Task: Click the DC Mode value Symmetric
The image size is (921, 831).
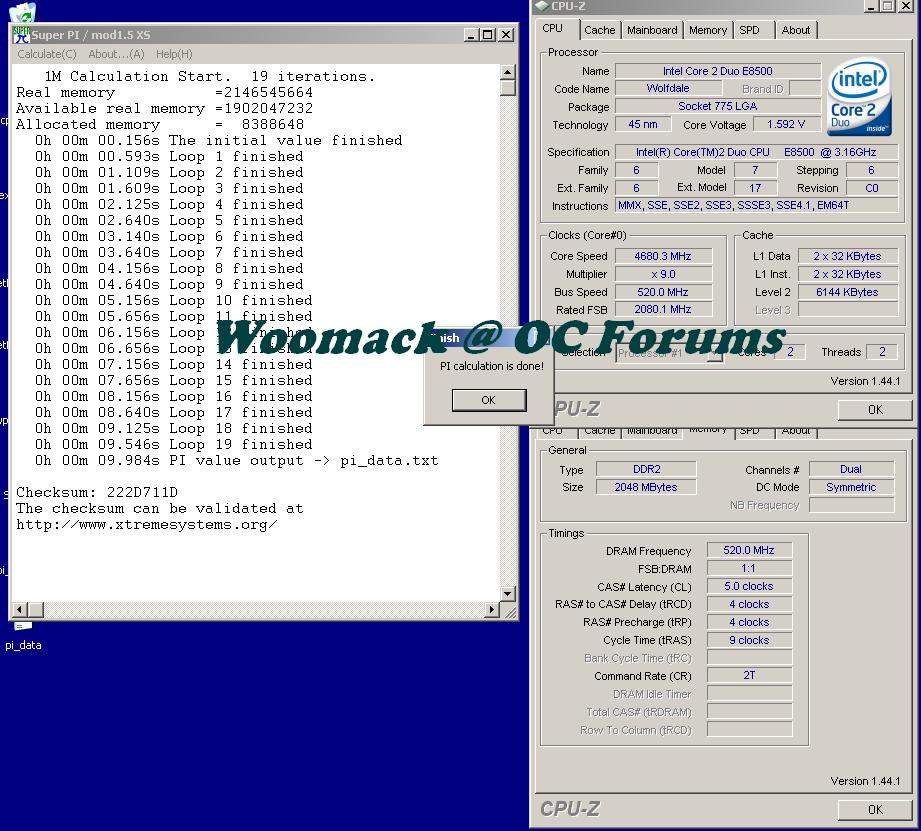Action: coord(851,487)
